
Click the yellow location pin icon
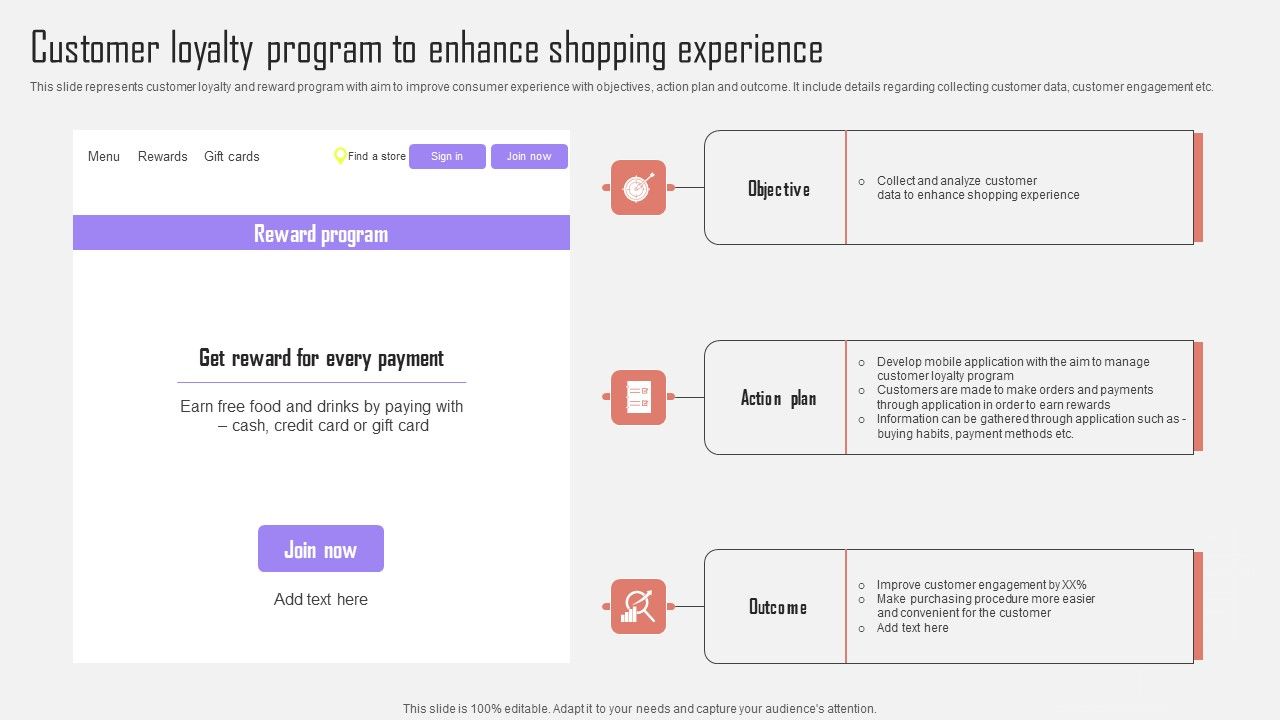coord(340,156)
